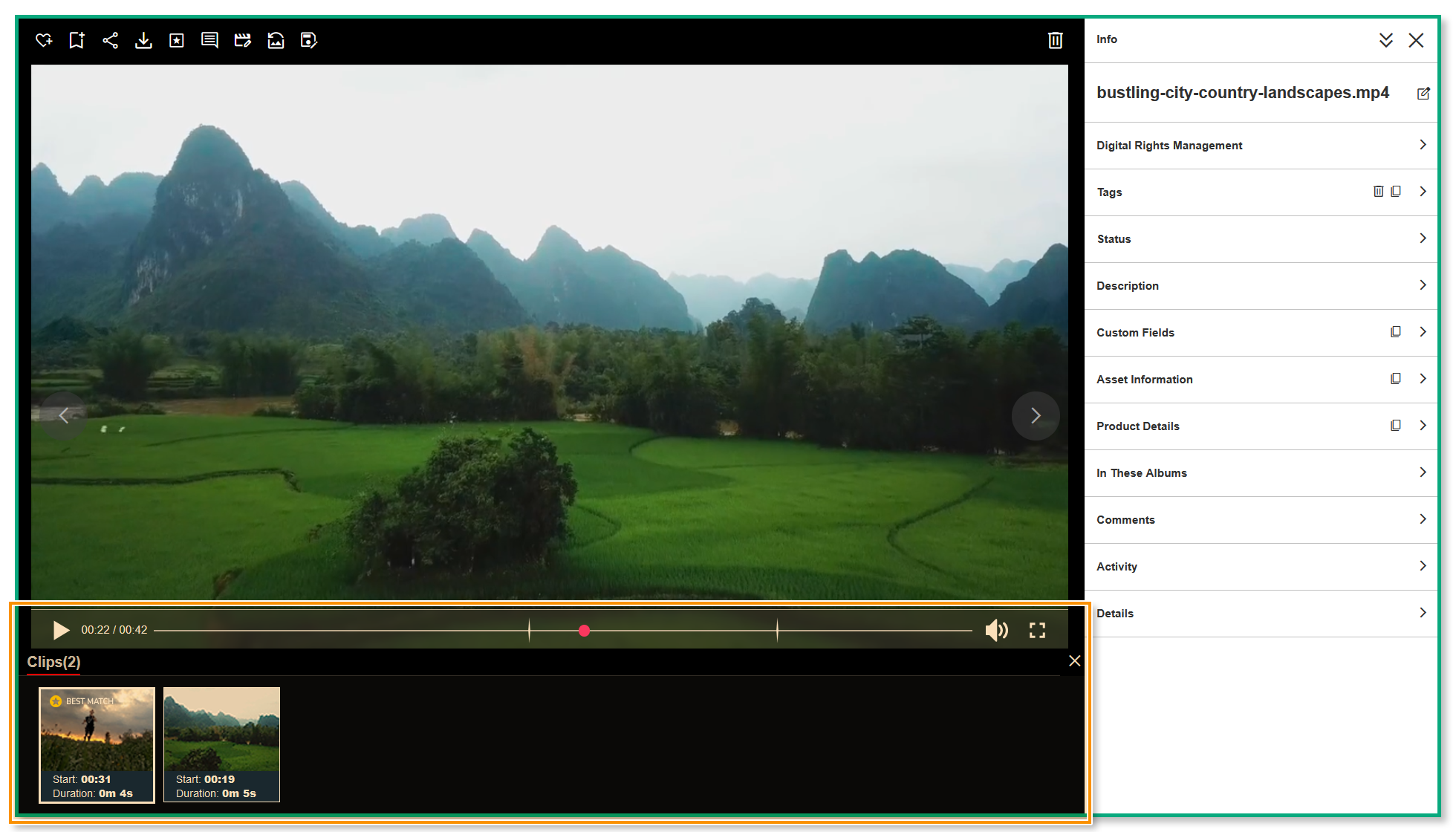Click the replace thumbnail image icon

click(x=276, y=40)
